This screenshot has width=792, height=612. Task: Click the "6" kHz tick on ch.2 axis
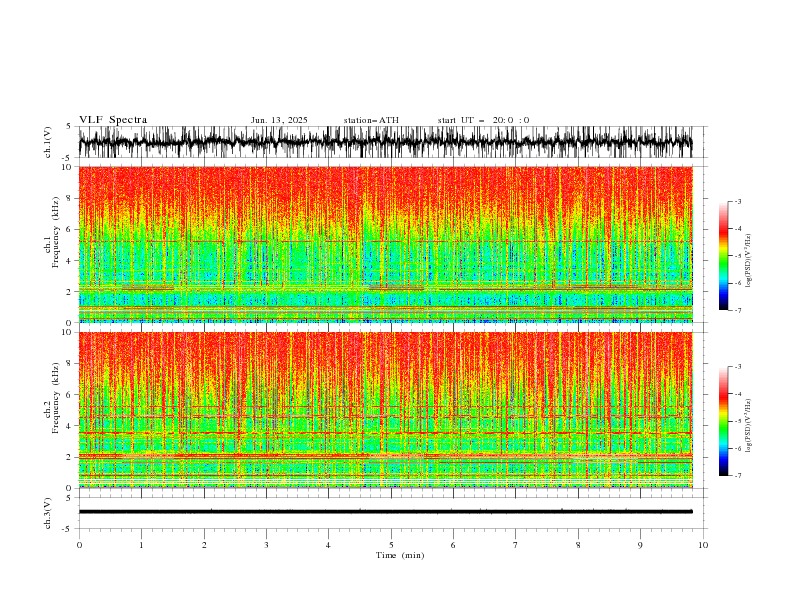[x=70, y=394]
